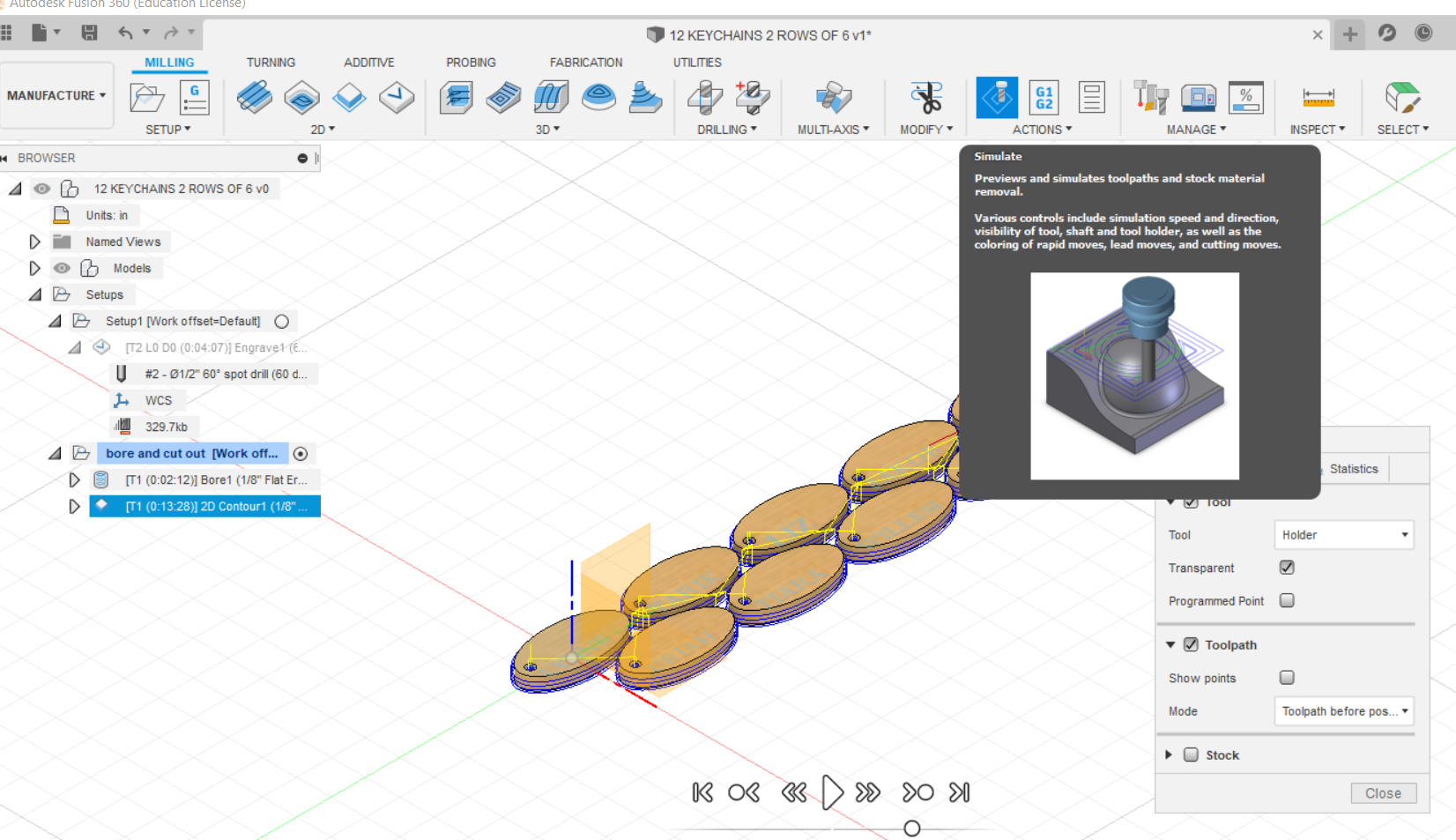Select the 3D Adaptive Clearing icon

456,97
